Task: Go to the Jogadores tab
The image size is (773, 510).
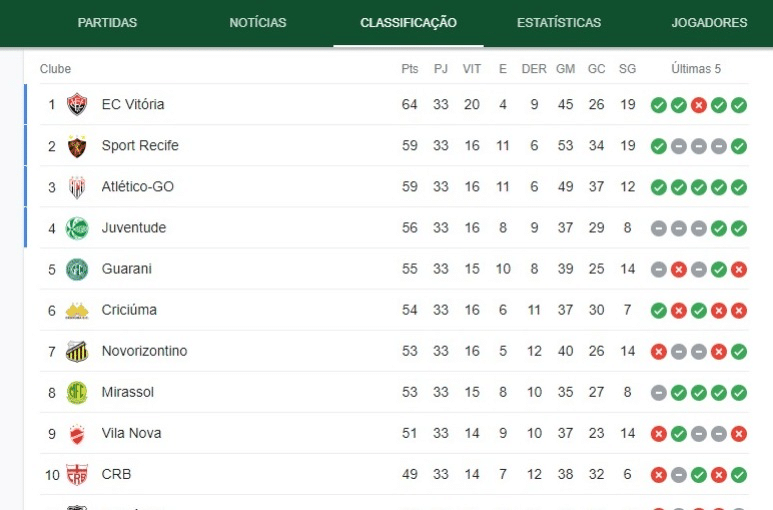Action: coord(709,23)
